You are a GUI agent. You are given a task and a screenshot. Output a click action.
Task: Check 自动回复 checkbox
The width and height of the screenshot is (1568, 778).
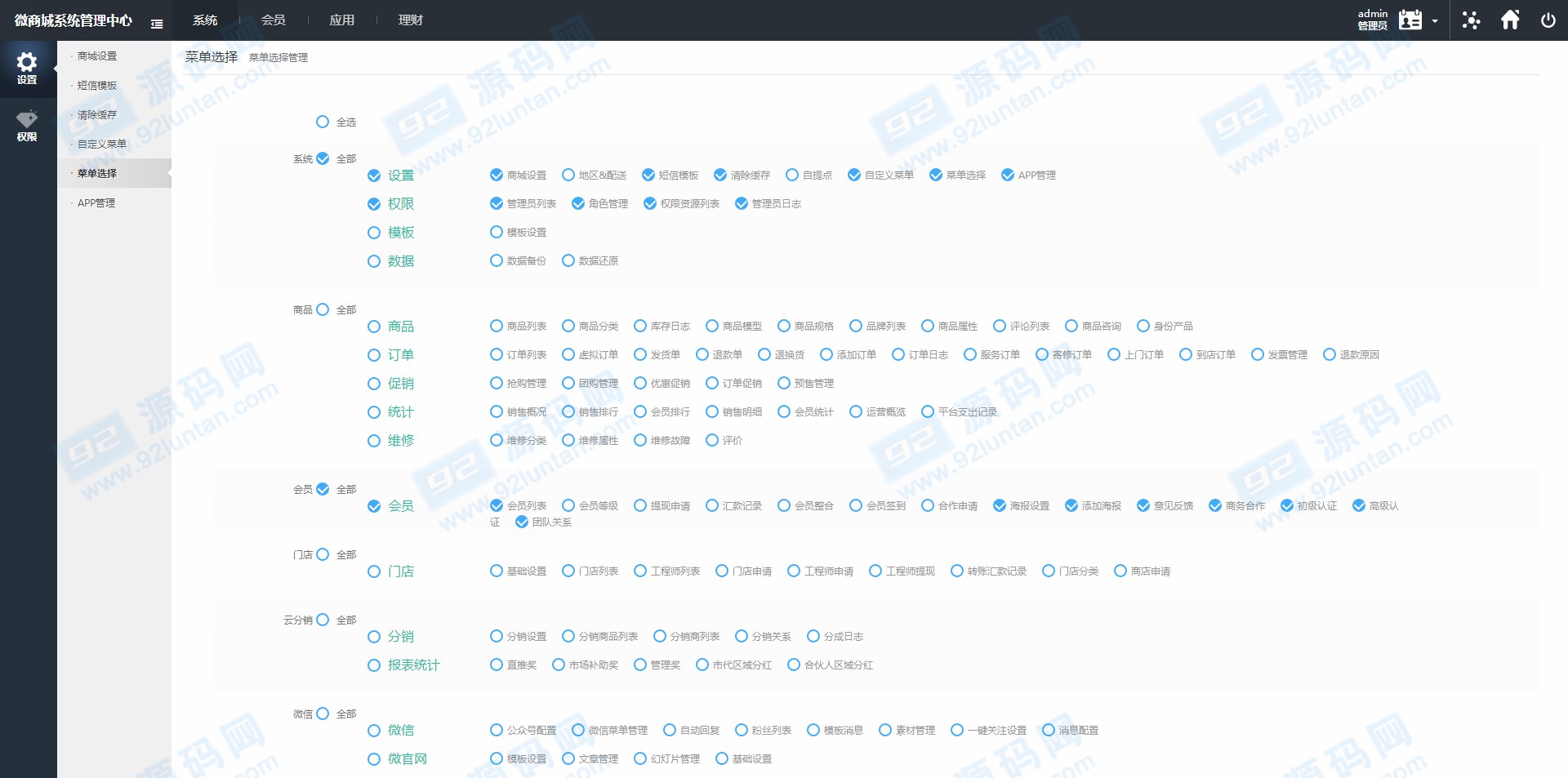670,731
